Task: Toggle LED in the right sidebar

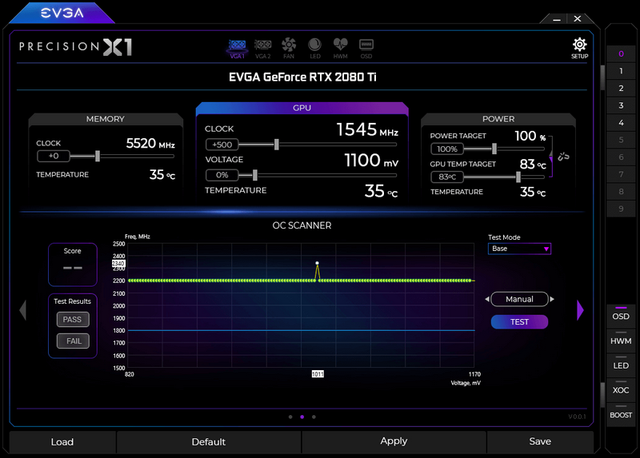Action: [621, 365]
